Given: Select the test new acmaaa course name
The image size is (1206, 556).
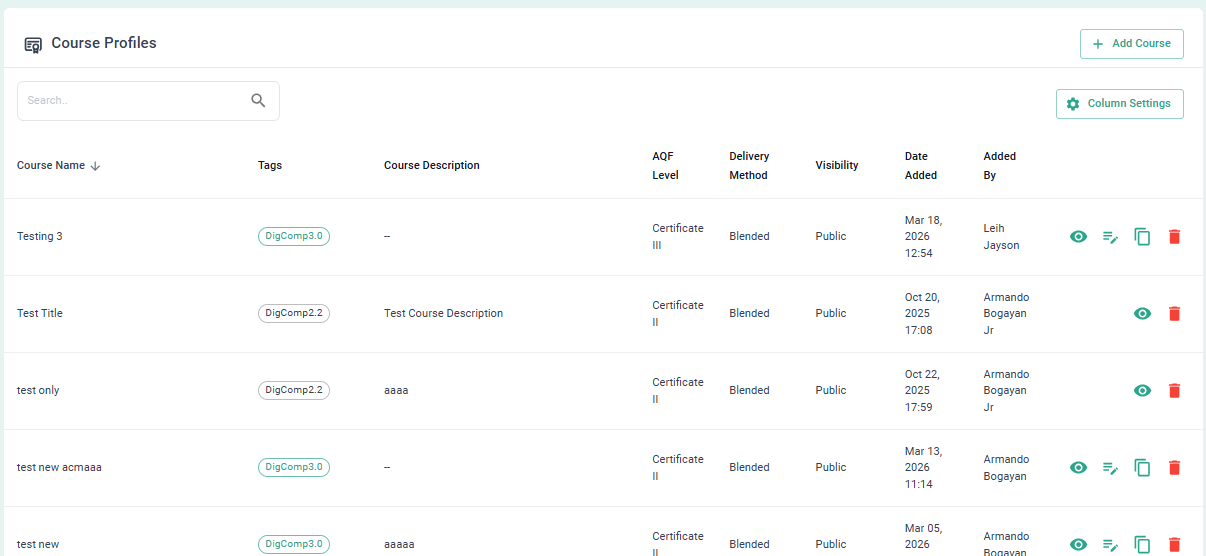Looking at the screenshot, I should point(59,467).
